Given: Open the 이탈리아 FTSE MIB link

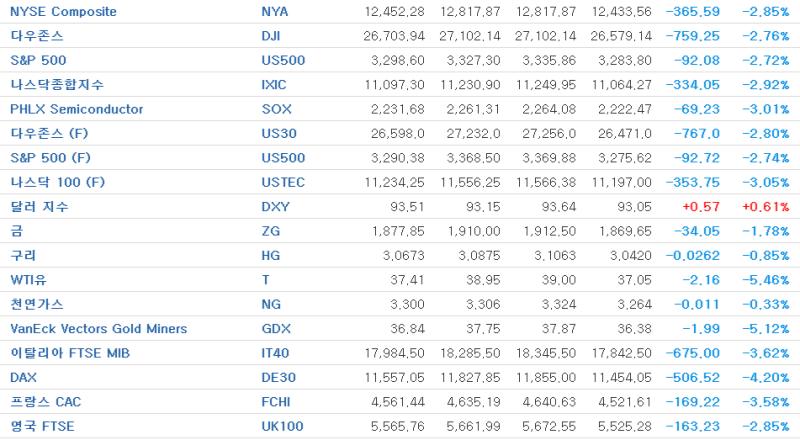Looking at the screenshot, I should (x=70, y=353).
